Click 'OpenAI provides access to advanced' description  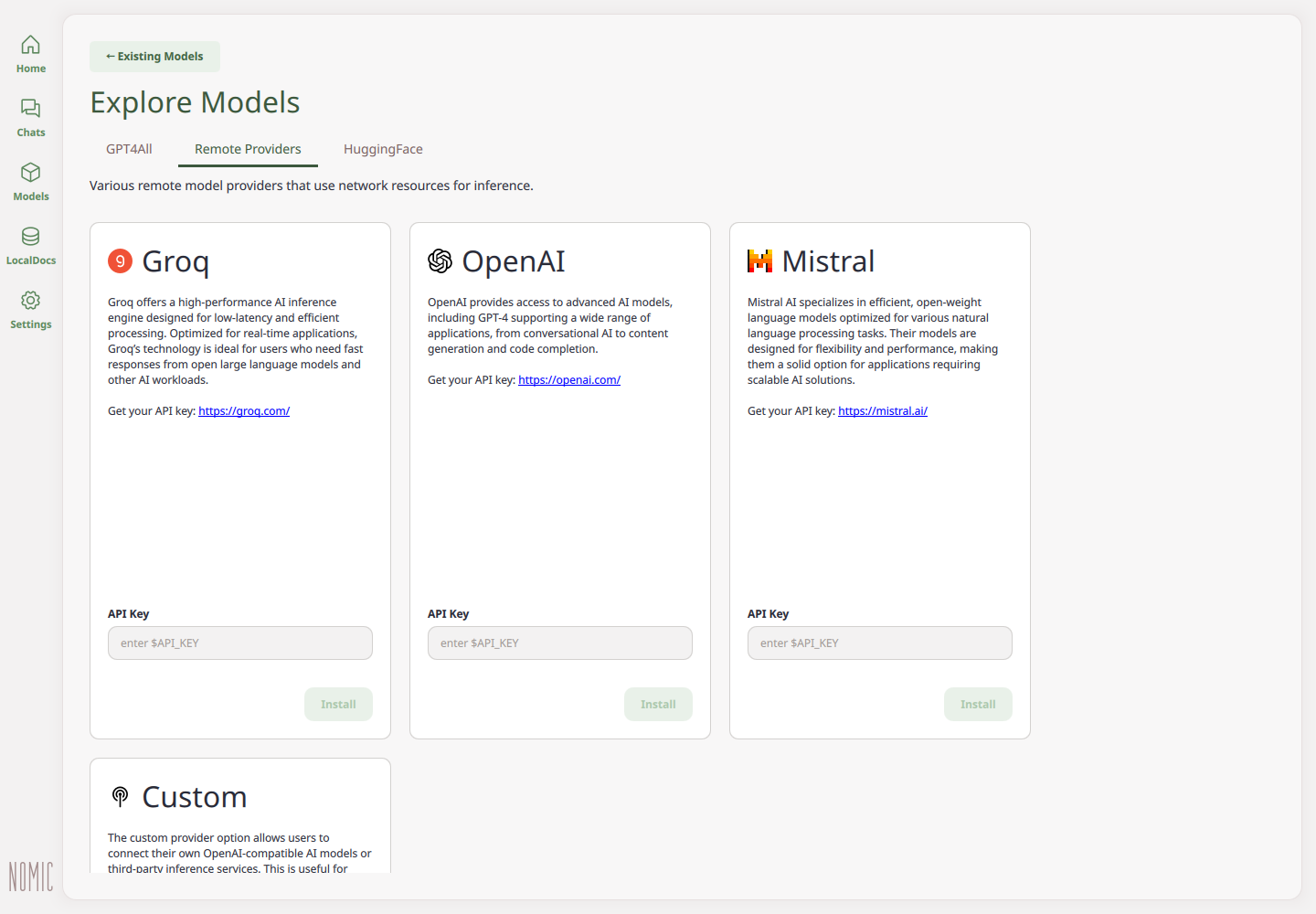550,325
